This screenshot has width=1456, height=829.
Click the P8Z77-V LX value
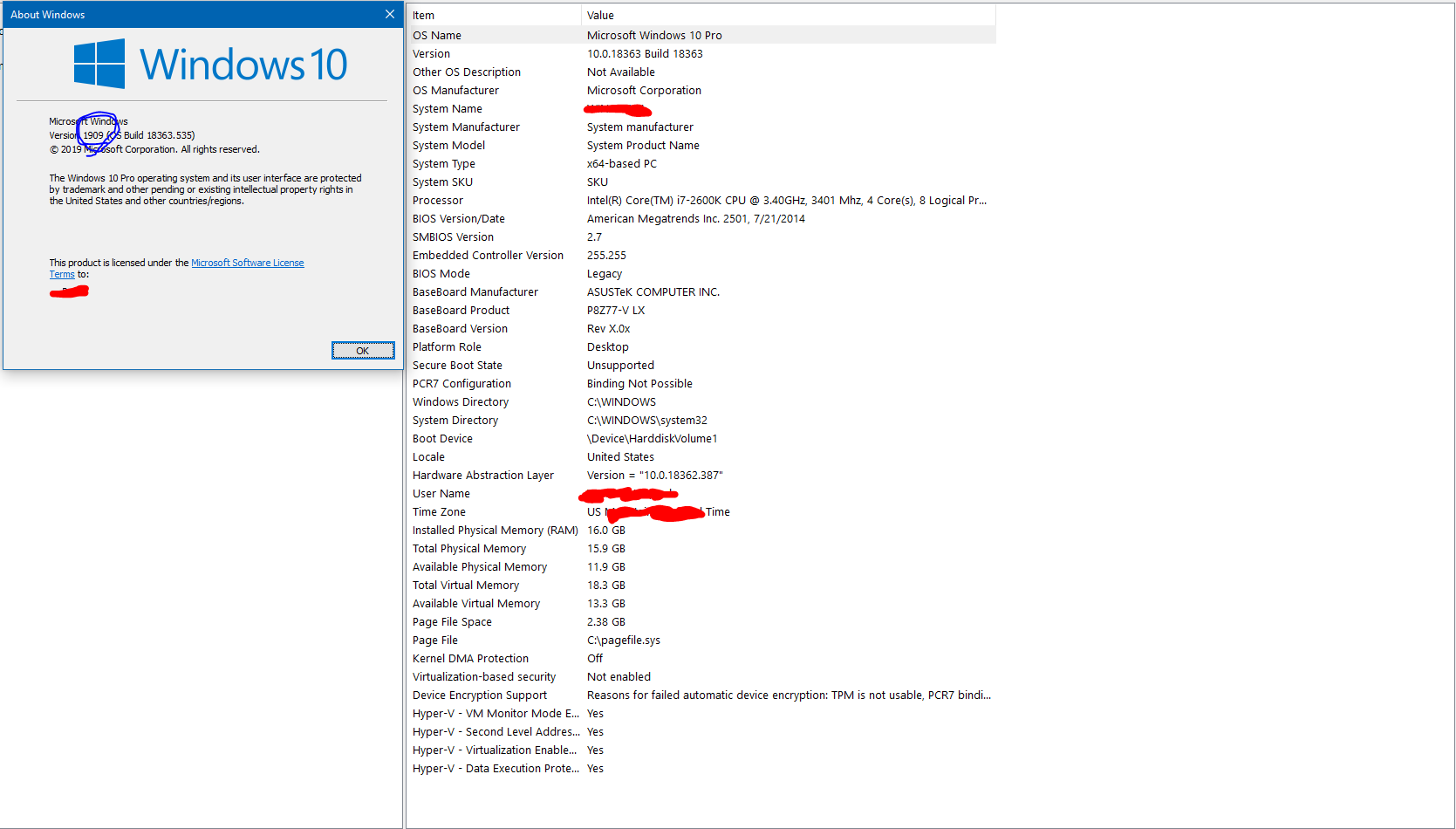coord(616,310)
